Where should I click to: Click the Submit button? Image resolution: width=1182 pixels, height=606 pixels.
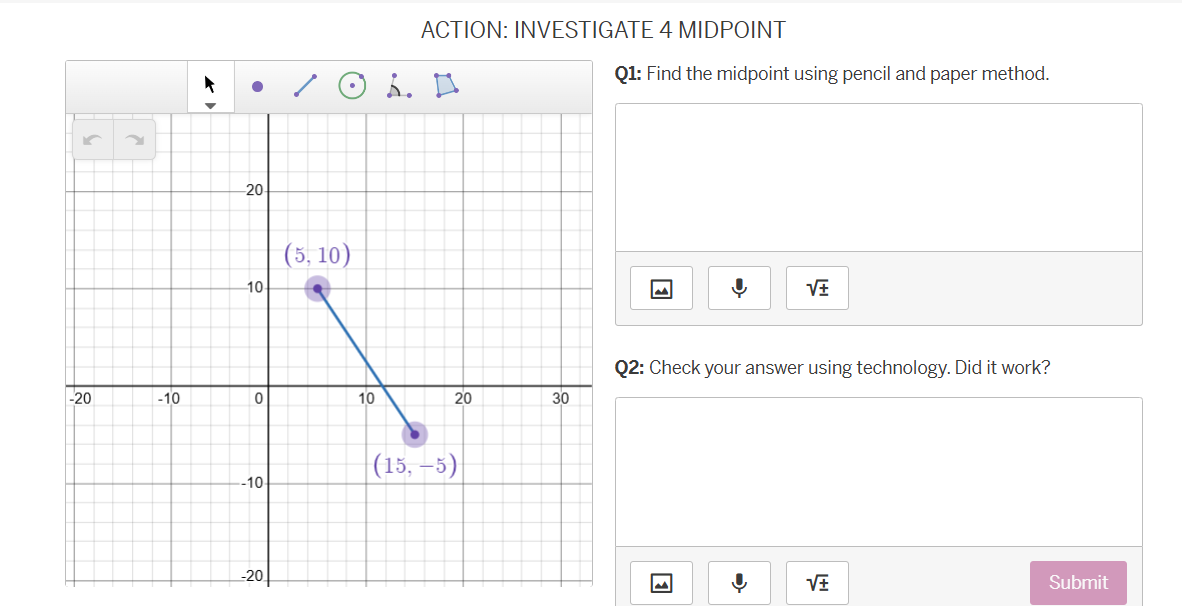click(x=1078, y=582)
